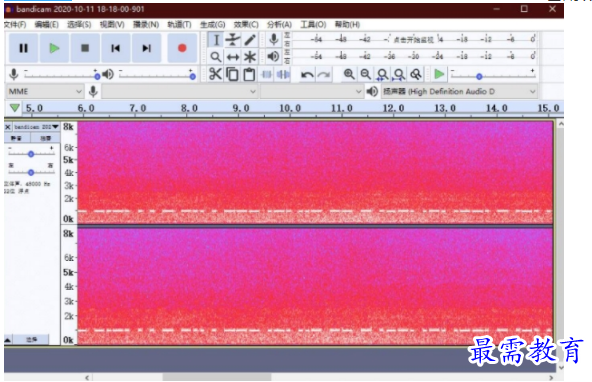Trim audio outside selection
592x382 pixels.
pos(267,74)
